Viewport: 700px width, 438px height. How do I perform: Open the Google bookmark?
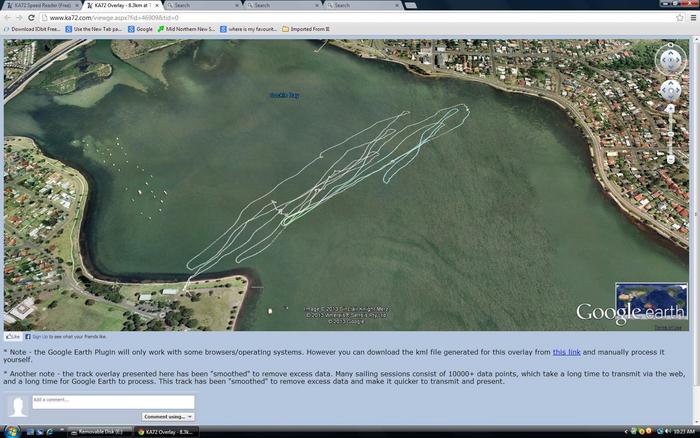[x=141, y=29]
